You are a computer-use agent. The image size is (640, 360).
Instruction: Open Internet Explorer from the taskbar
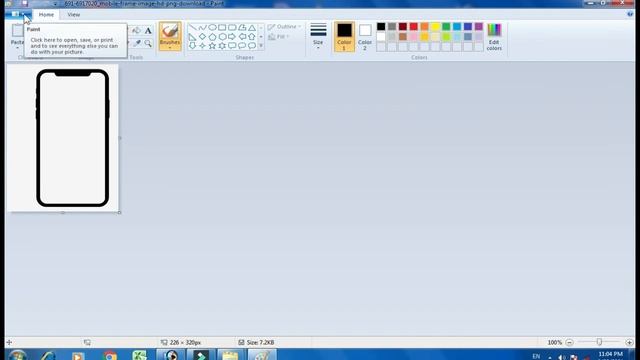[48, 356]
